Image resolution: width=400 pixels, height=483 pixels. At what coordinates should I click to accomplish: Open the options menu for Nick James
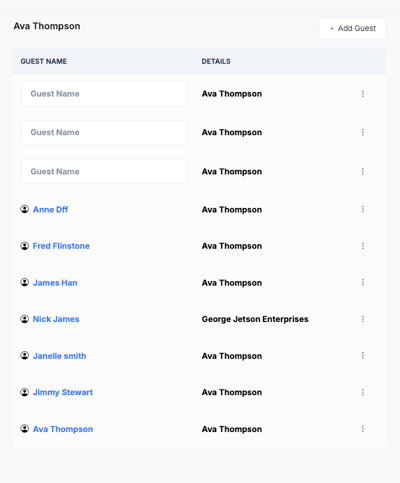363,319
